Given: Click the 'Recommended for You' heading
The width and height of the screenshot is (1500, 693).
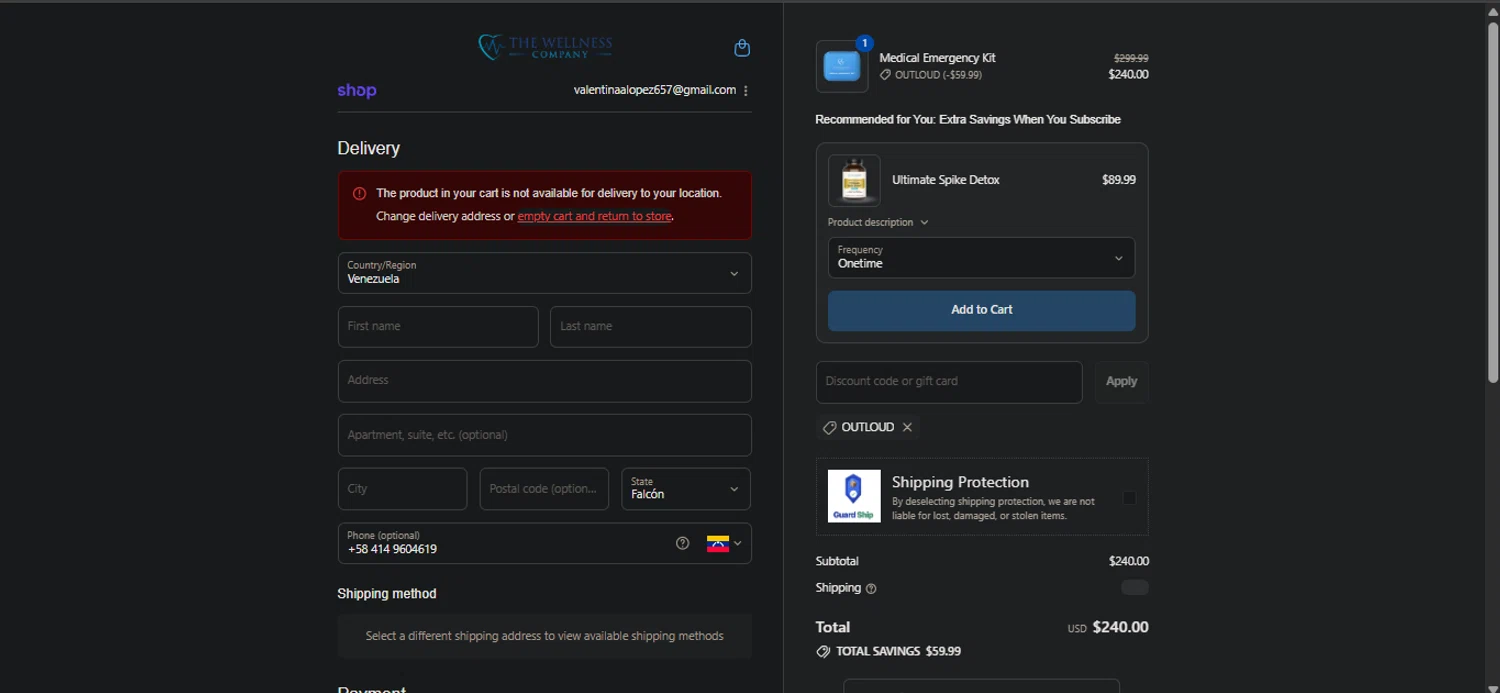Looking at the screenshot, I should pyautogui.click(x=968, y=119).
